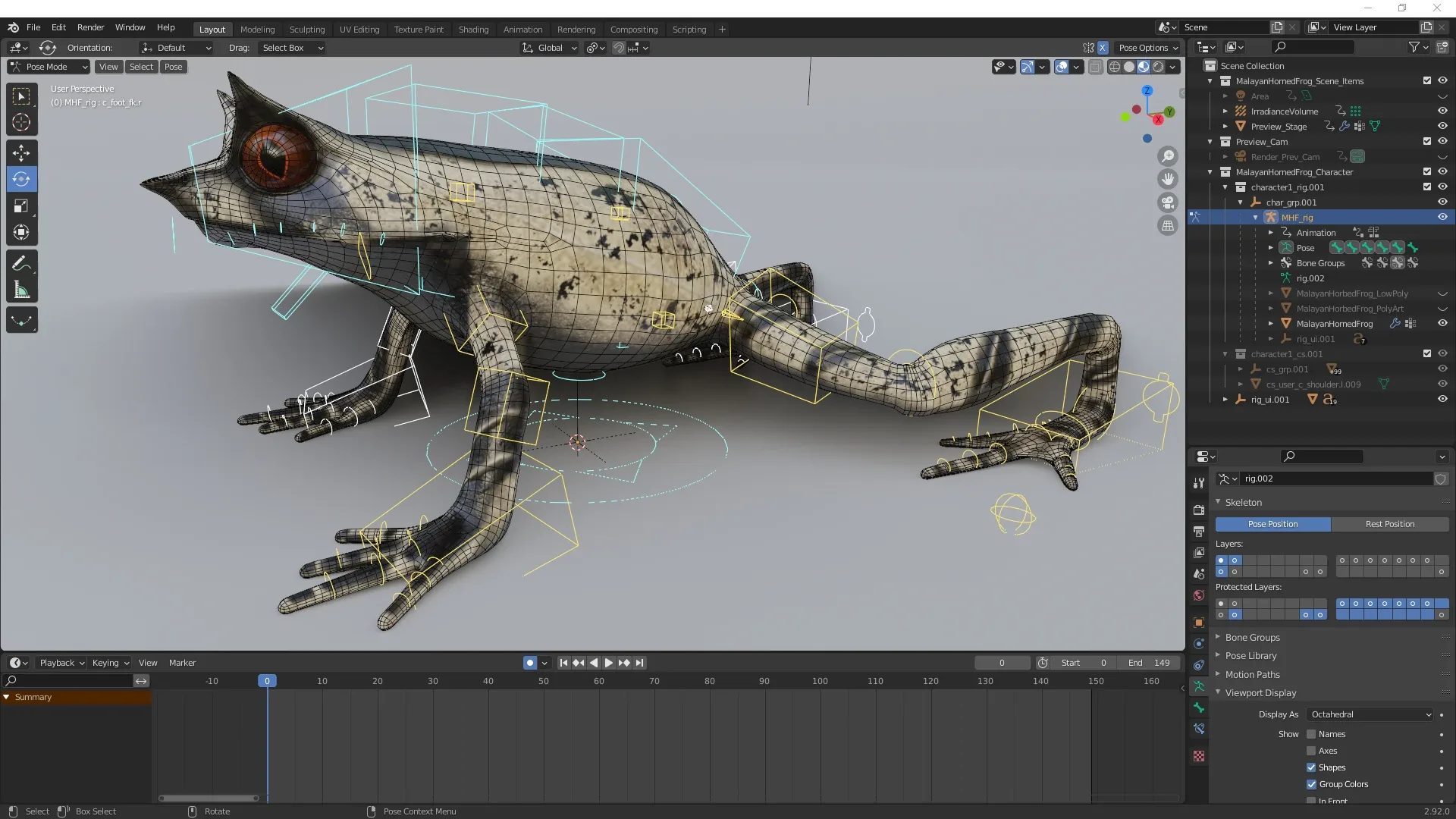The width and height of the screenshot is (1456, 819).
Task: Select the Breakdowner pose tool
Action: tap(21, 321)
